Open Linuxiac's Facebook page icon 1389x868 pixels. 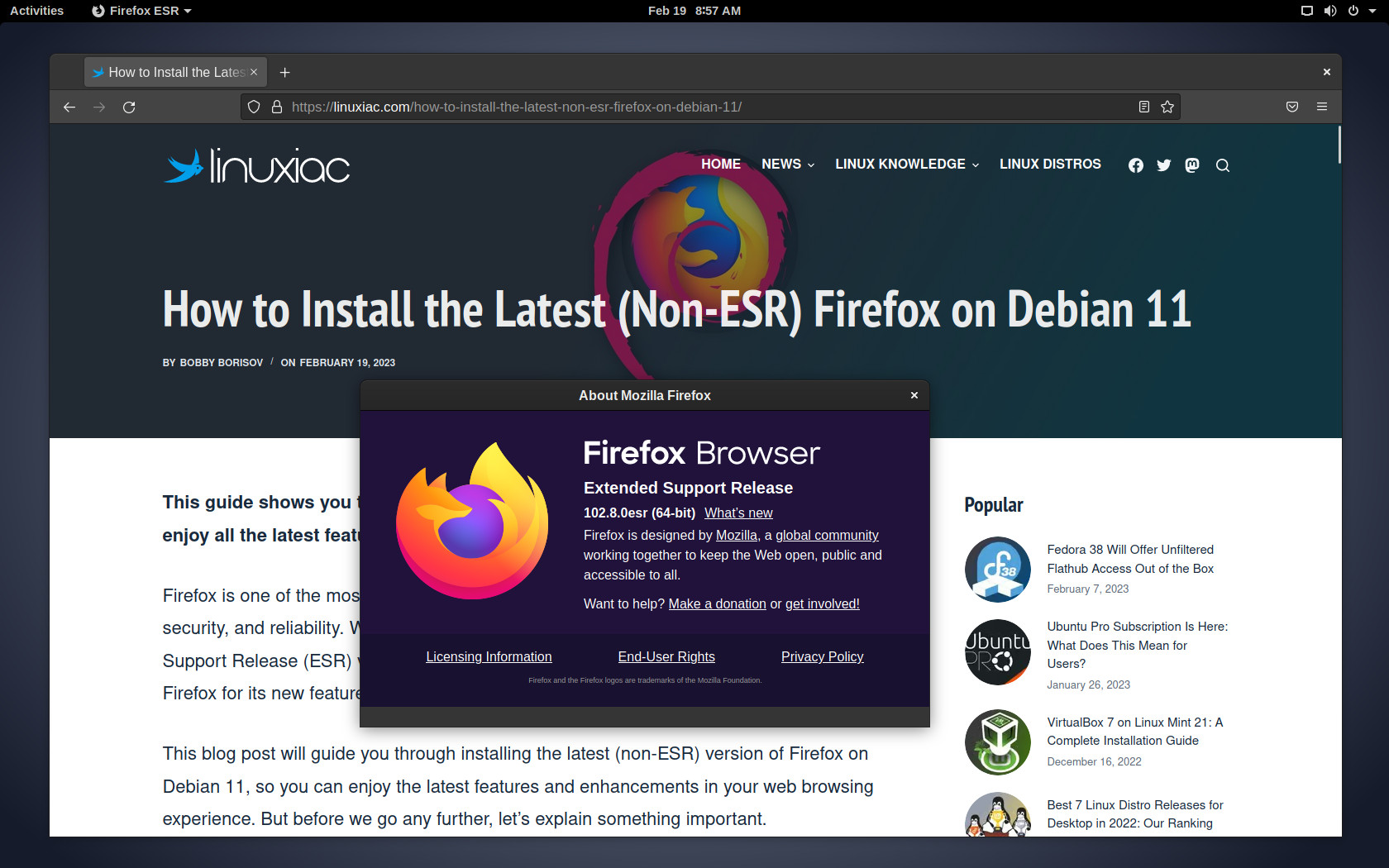(x=1136, y=165)
